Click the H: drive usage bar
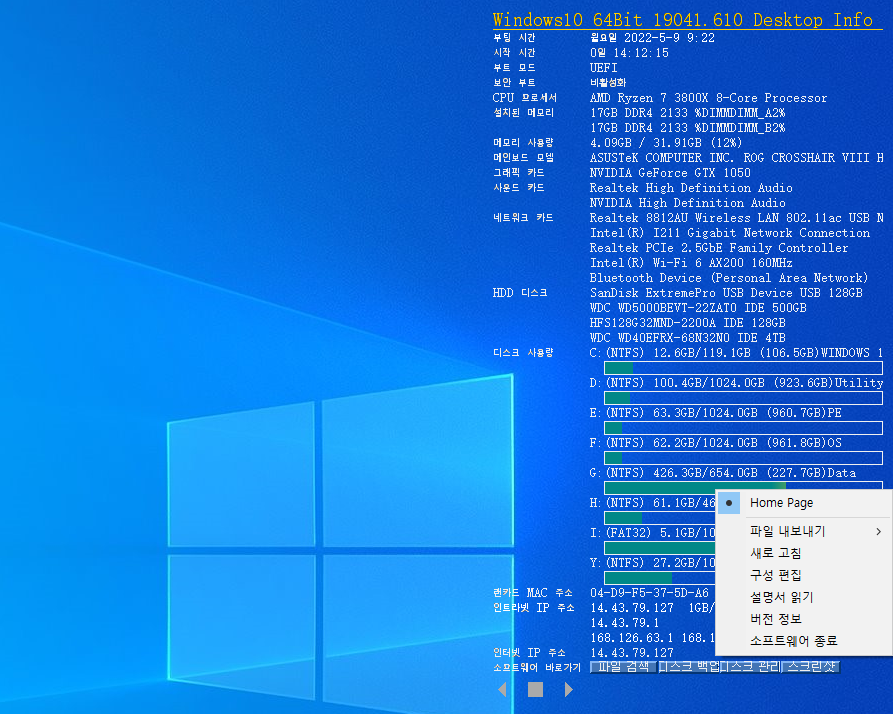This screenshot has height=714, width=893. tap(659, 518)
